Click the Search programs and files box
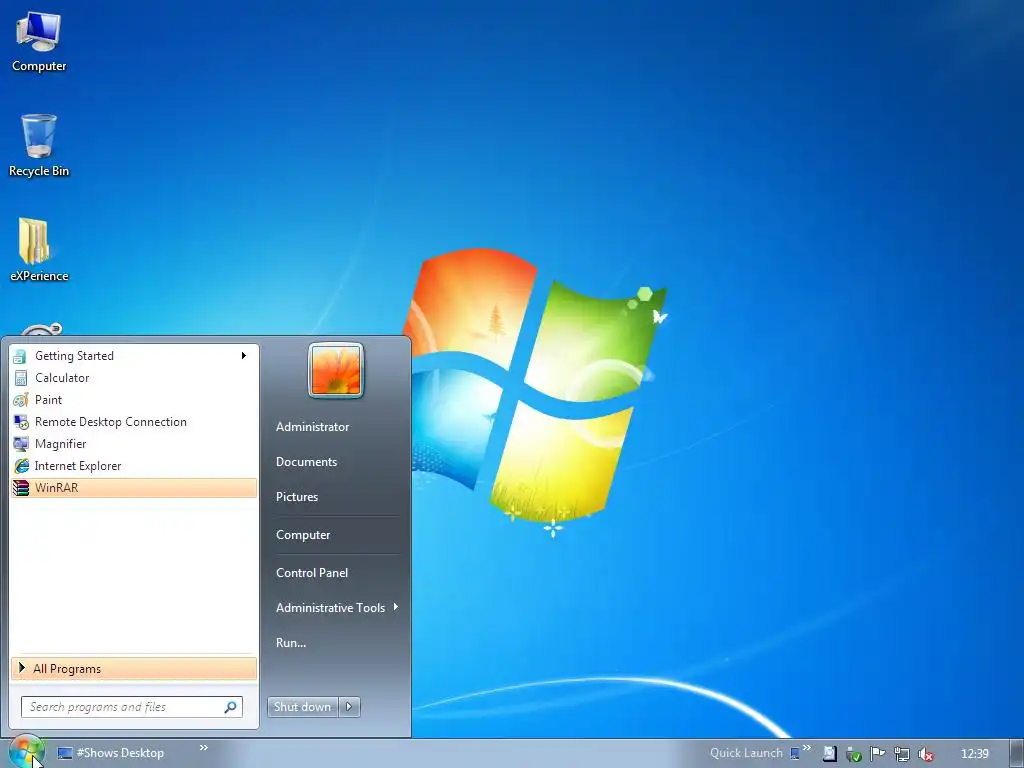The image size is (1024, 768). click(x=131, y=707)
